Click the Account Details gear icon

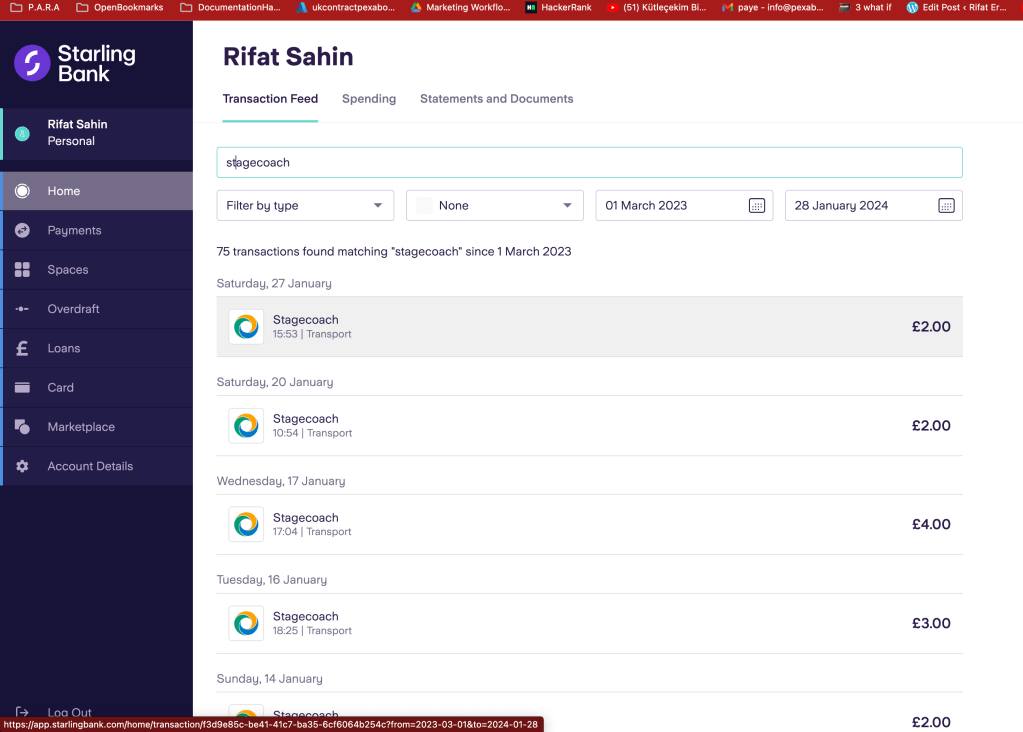coord(22,466)
